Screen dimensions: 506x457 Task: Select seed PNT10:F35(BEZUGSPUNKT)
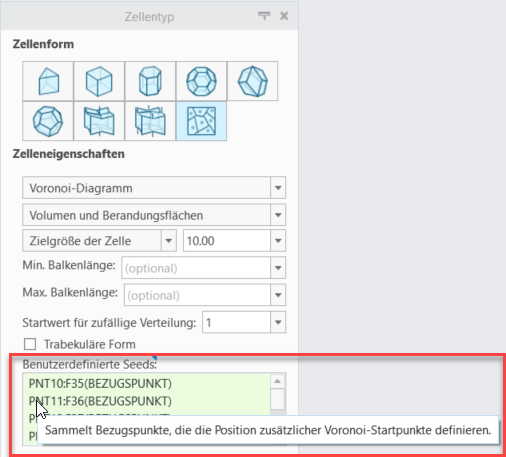tap(100, 383)
